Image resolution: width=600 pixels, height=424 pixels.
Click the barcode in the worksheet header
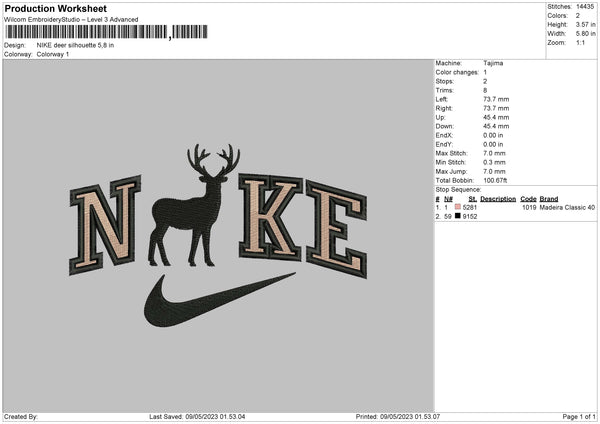(x=106, y=32)
